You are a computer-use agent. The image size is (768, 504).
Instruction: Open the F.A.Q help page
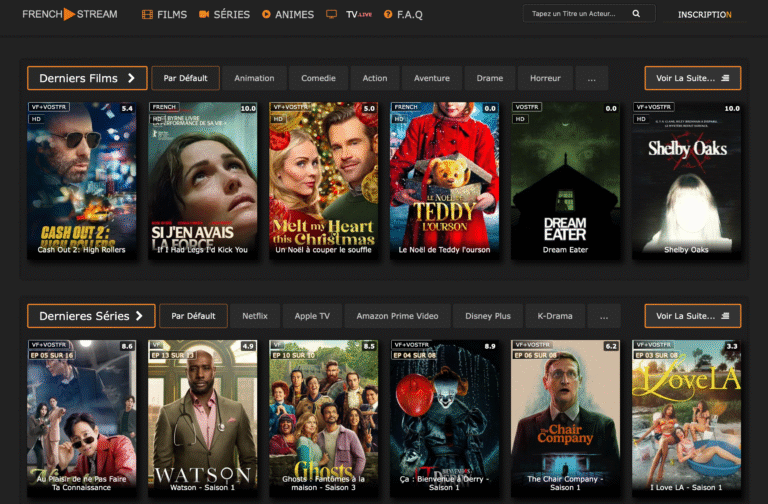point(403,15)
